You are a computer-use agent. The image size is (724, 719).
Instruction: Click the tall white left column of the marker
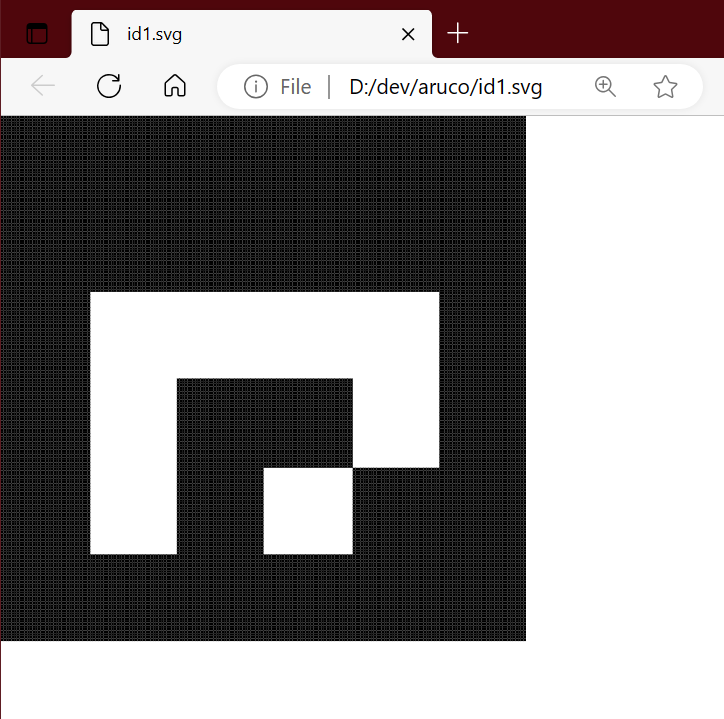click(x=133, y=465)
